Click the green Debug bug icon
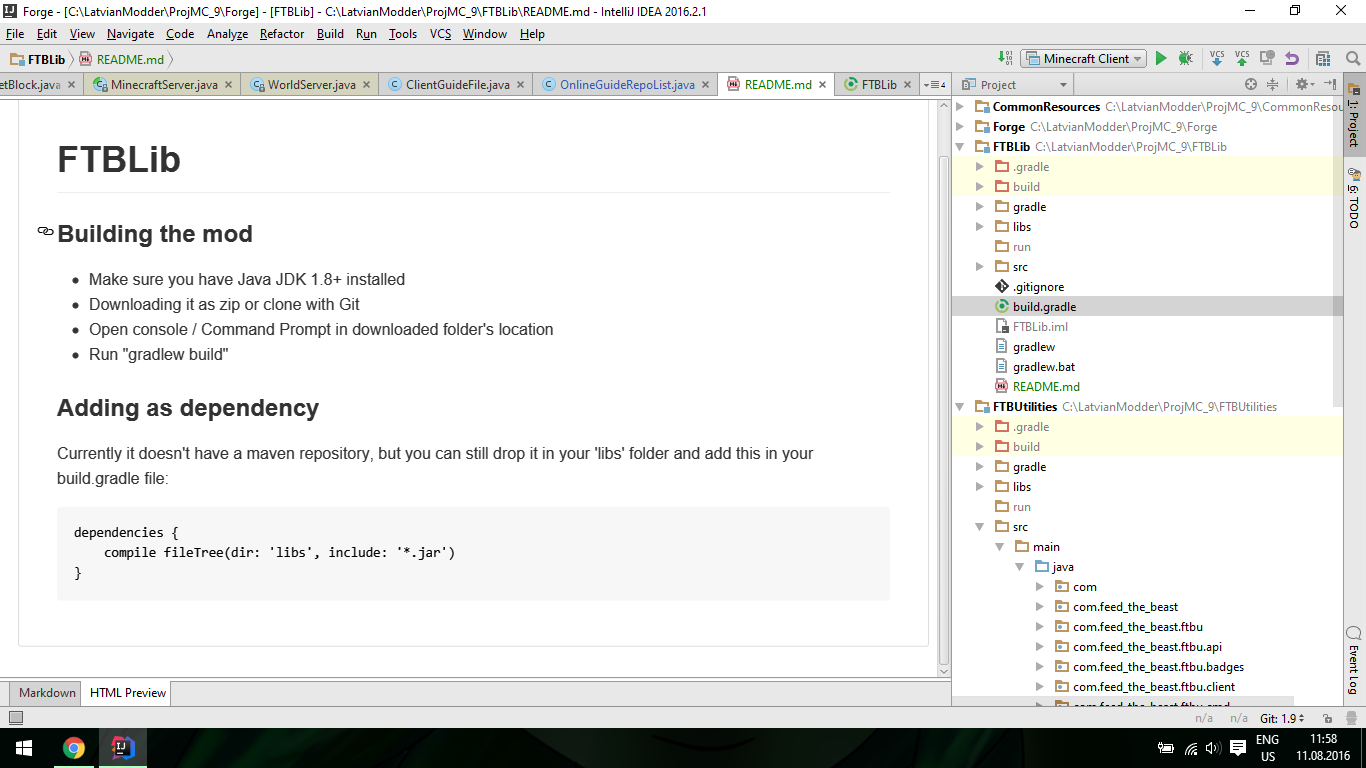This screenshot has width=1366, height=768. (x=1185, y=59)
